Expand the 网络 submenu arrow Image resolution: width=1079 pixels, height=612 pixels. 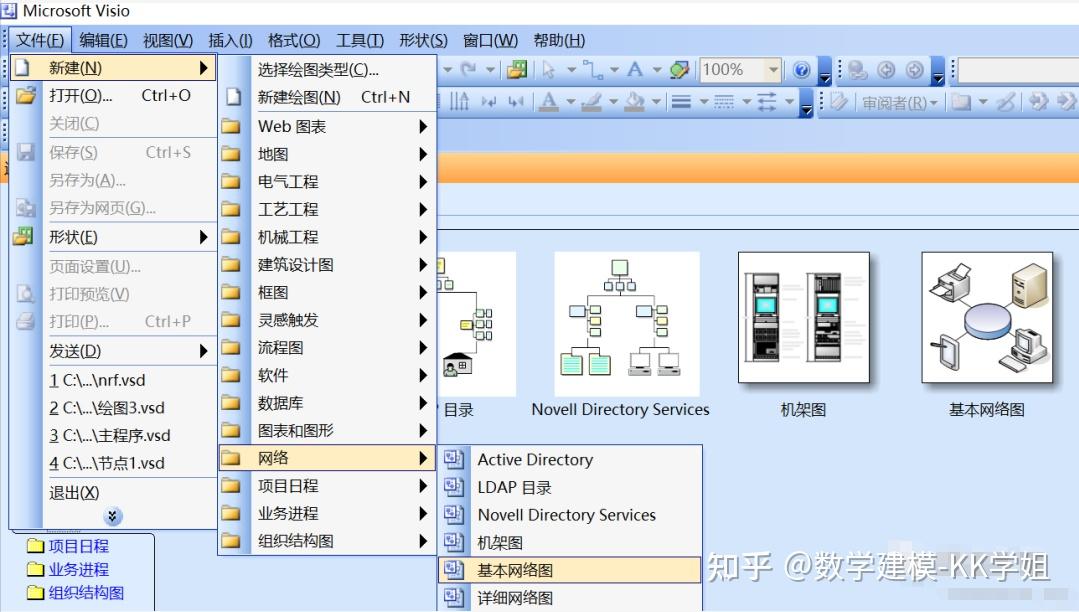[x=424, y=457]
